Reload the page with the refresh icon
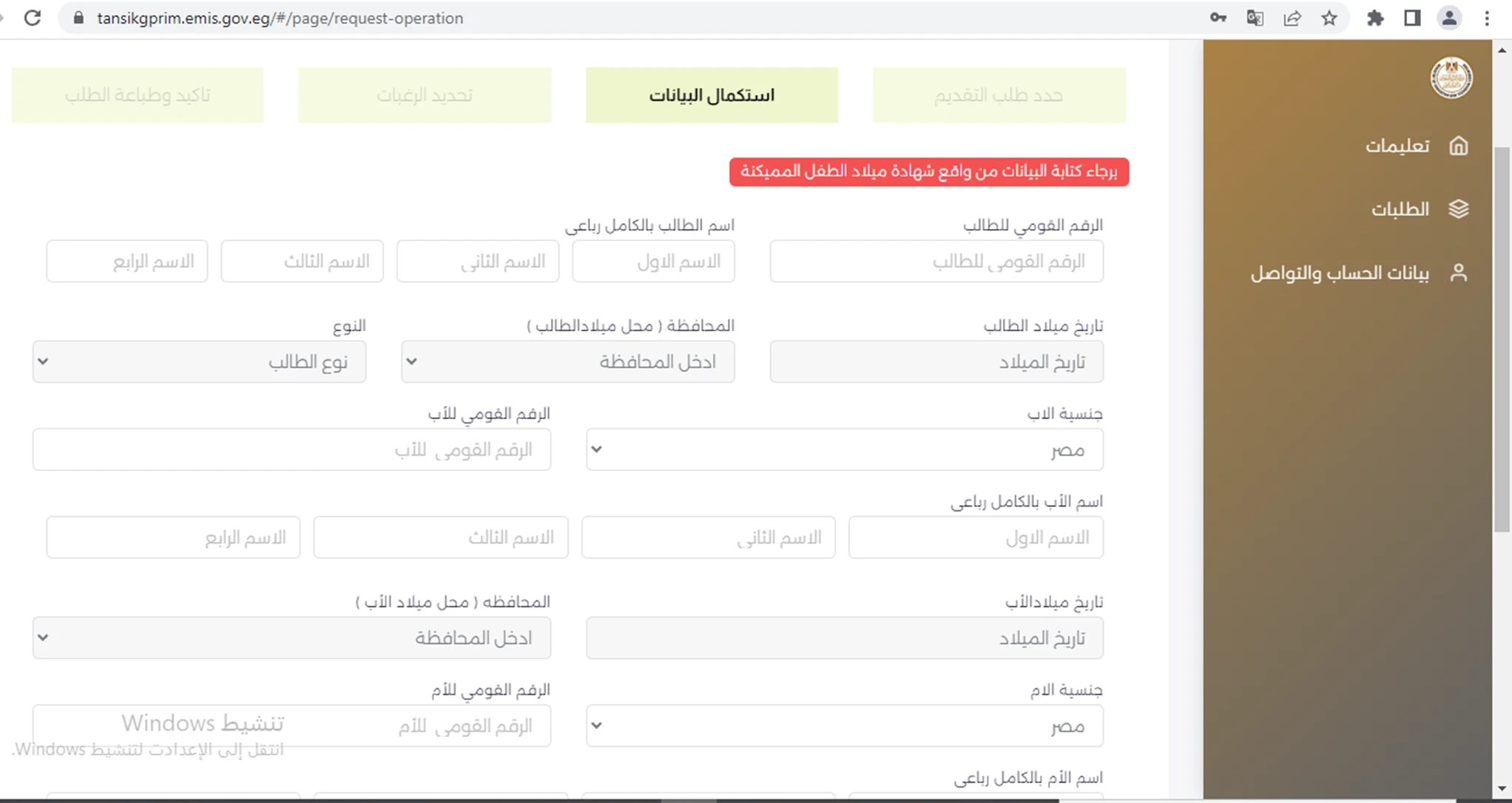 click(x=33, y=18)
